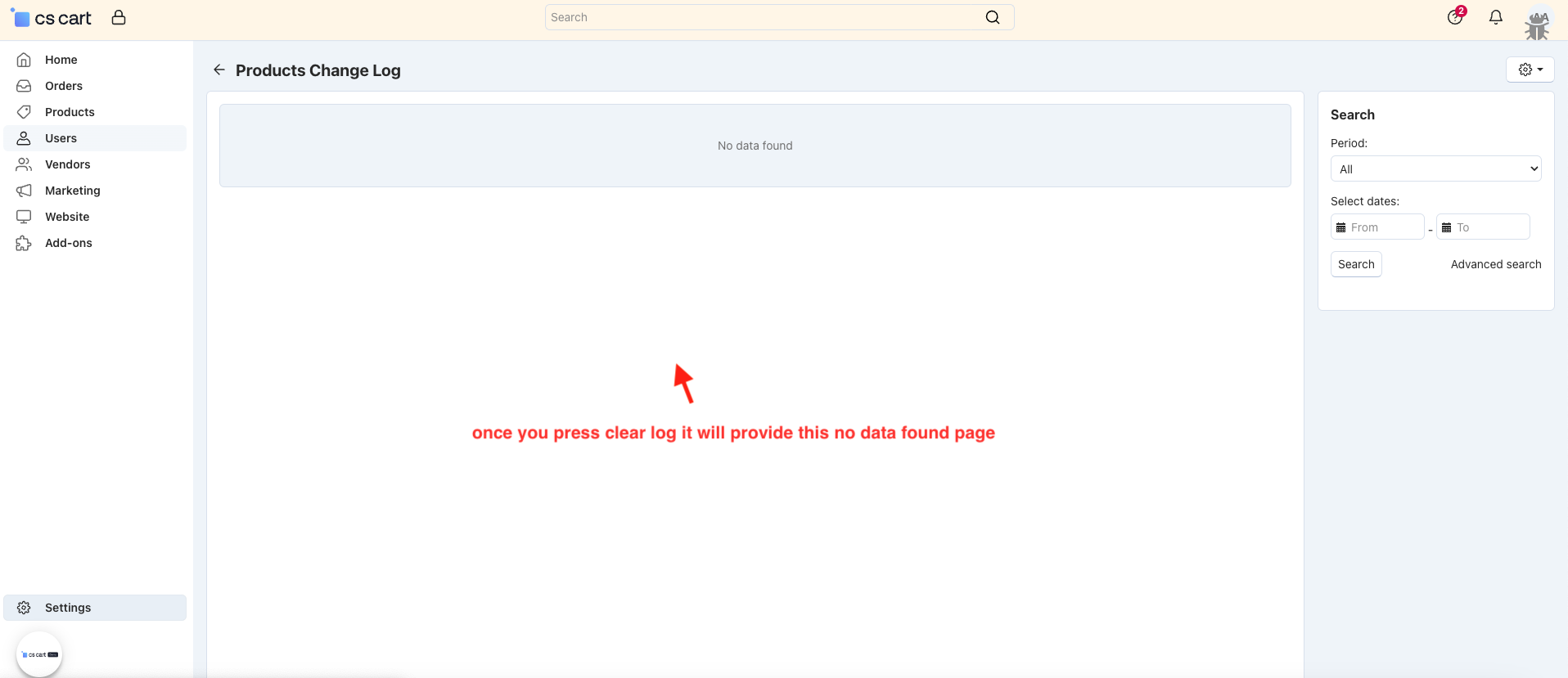This screenshot has width=1568, height=678.
Task: Click the Vendors people icon
Action: tap(24, 164)
